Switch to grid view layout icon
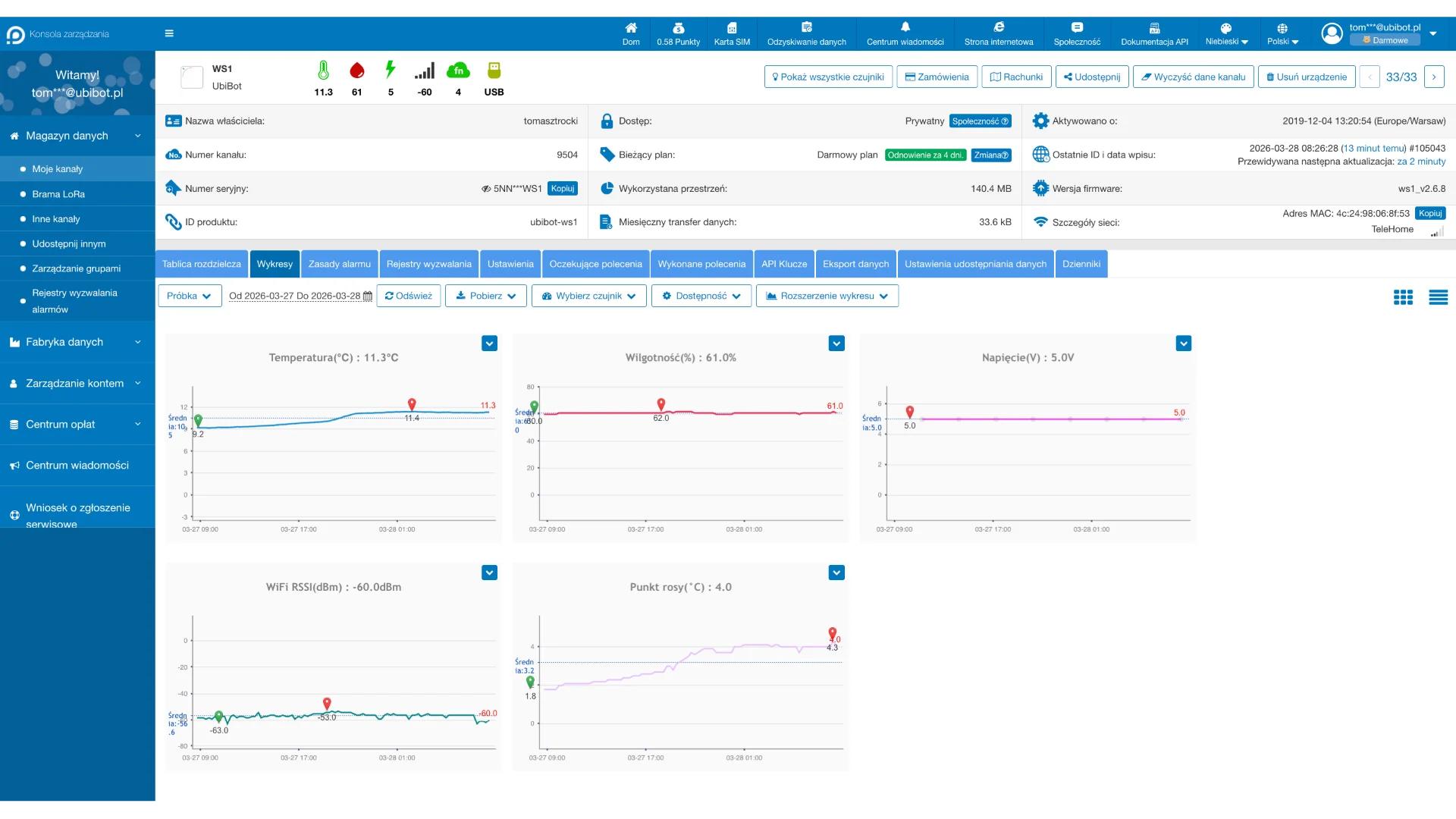Screen dimensions: 1456x819 pyautogui.click(x=1403, y=297)
